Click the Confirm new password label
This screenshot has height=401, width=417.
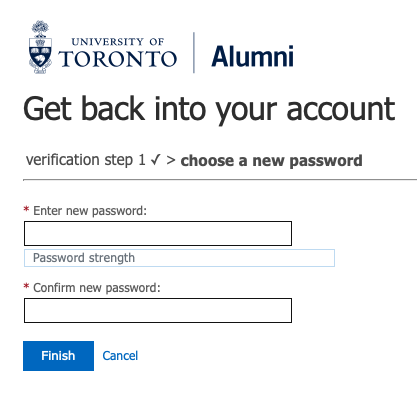pyautogui.click(x=97, y=288)
